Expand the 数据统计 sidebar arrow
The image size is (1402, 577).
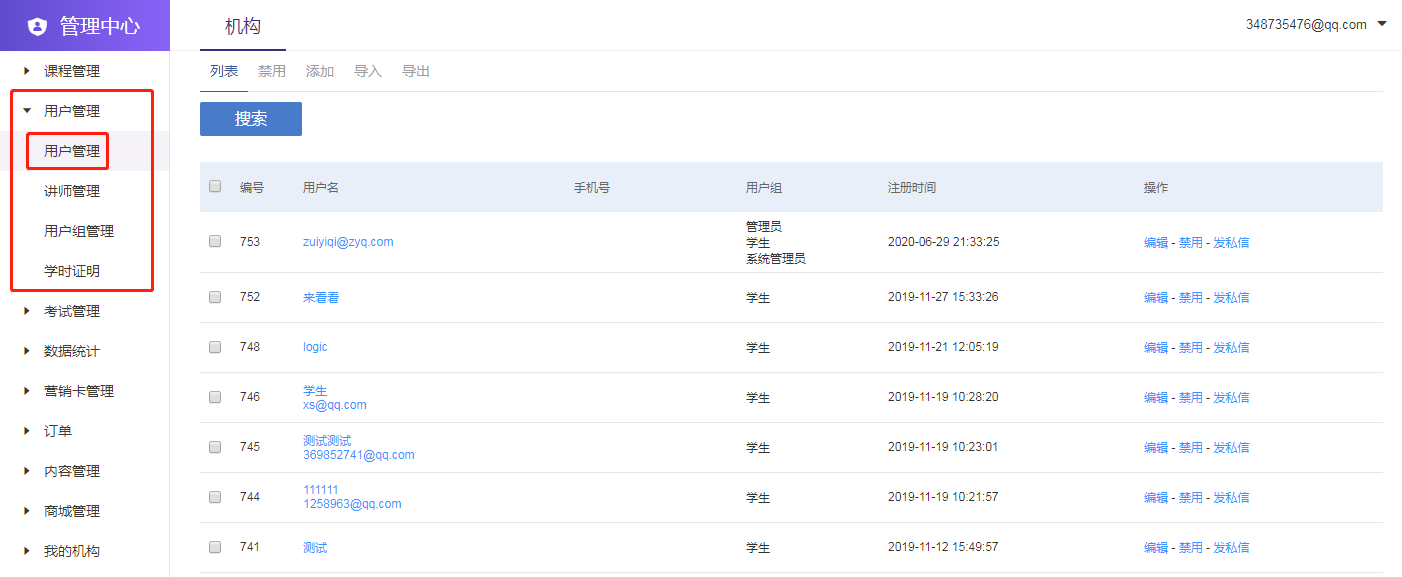point(27,351)
